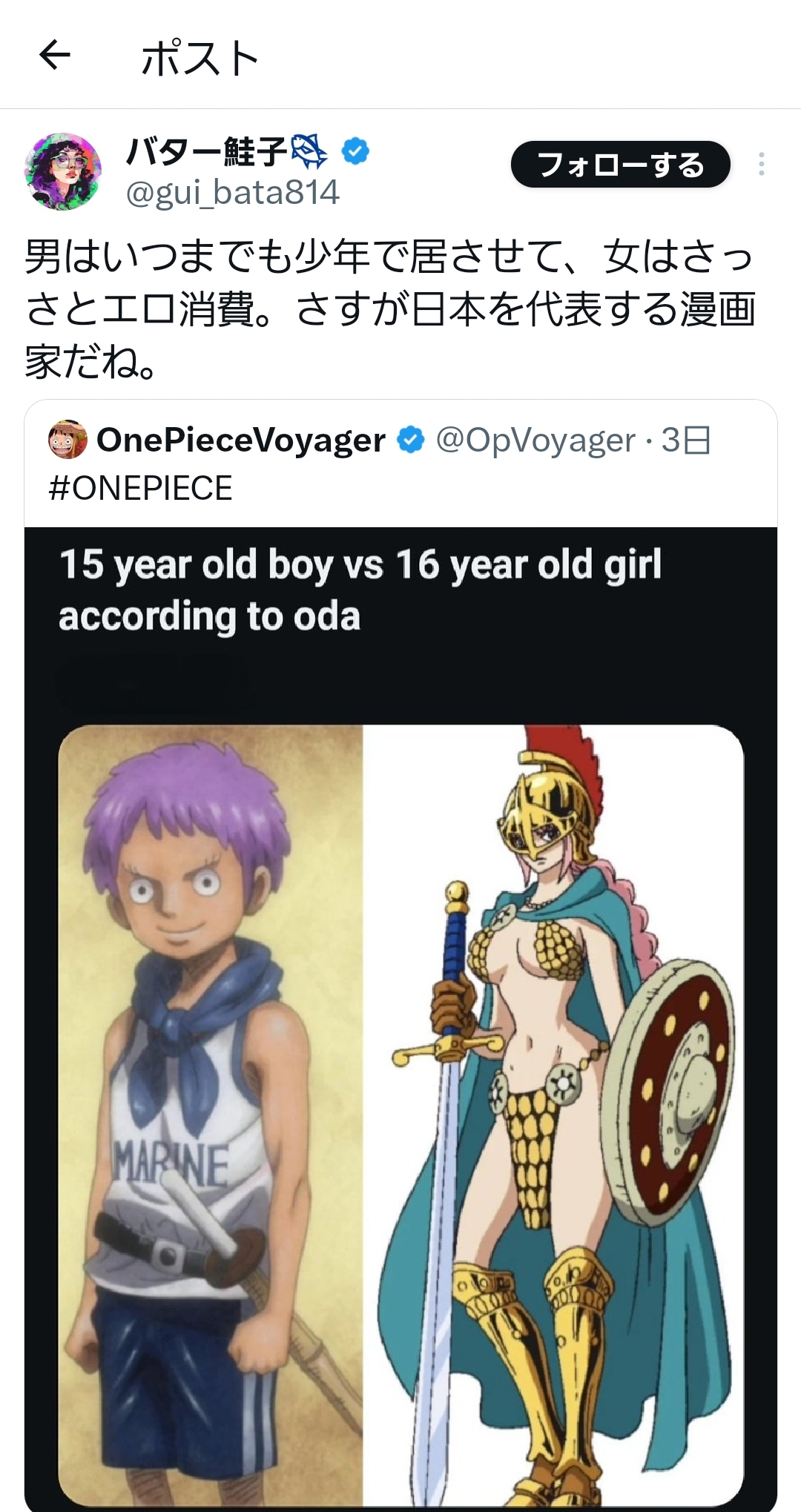Viewport: 801px width, 1512px height.
Task: Open the #ONEPIECE hashtag
Action: (x=140, y=488)
